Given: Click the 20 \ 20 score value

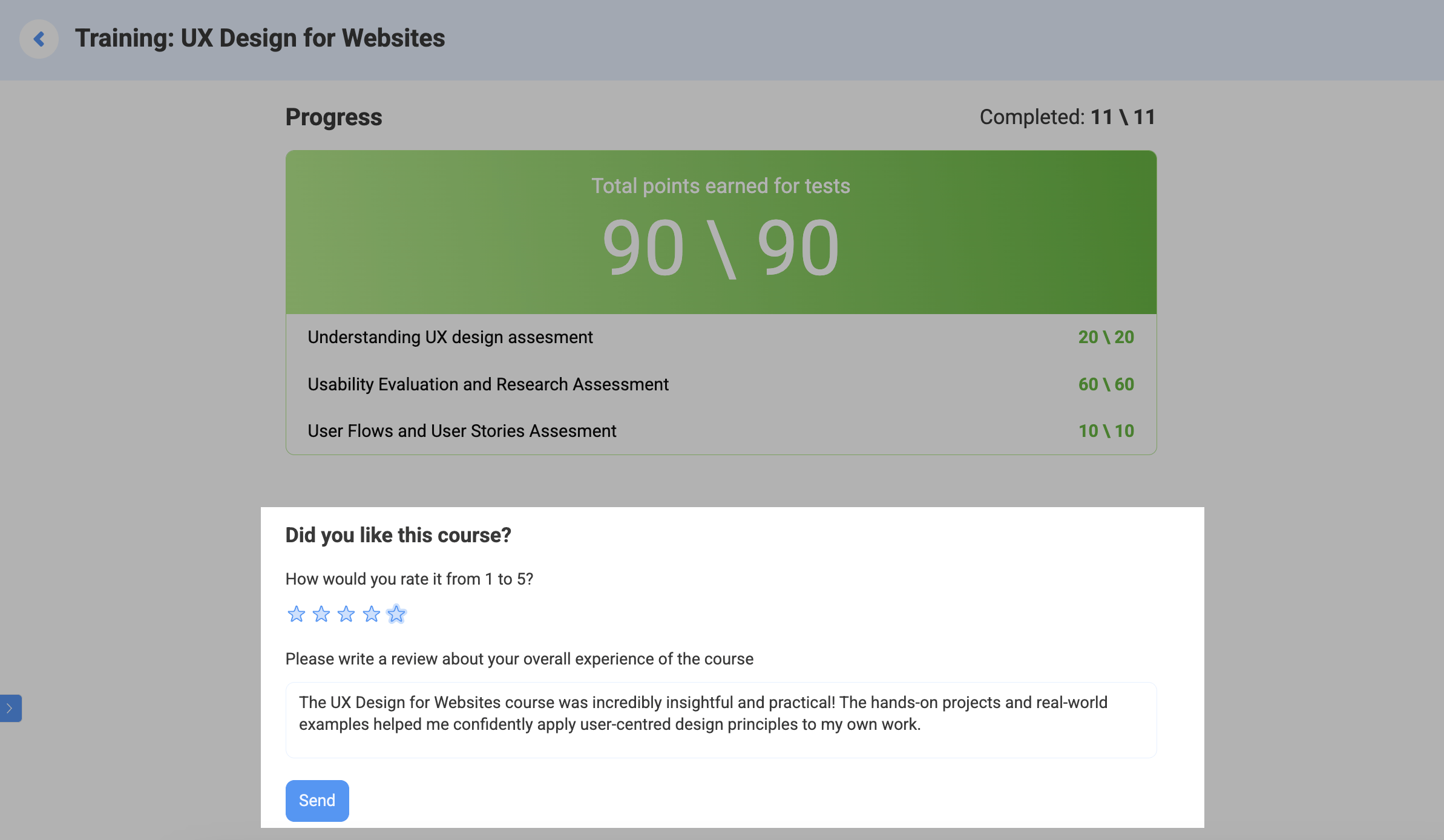Looking at the screenshot, I should [x=1106, y=337].
